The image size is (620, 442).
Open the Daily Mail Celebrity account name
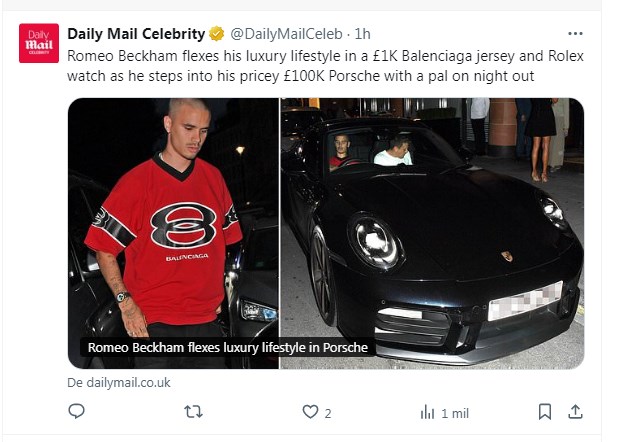tap(136, 34)
